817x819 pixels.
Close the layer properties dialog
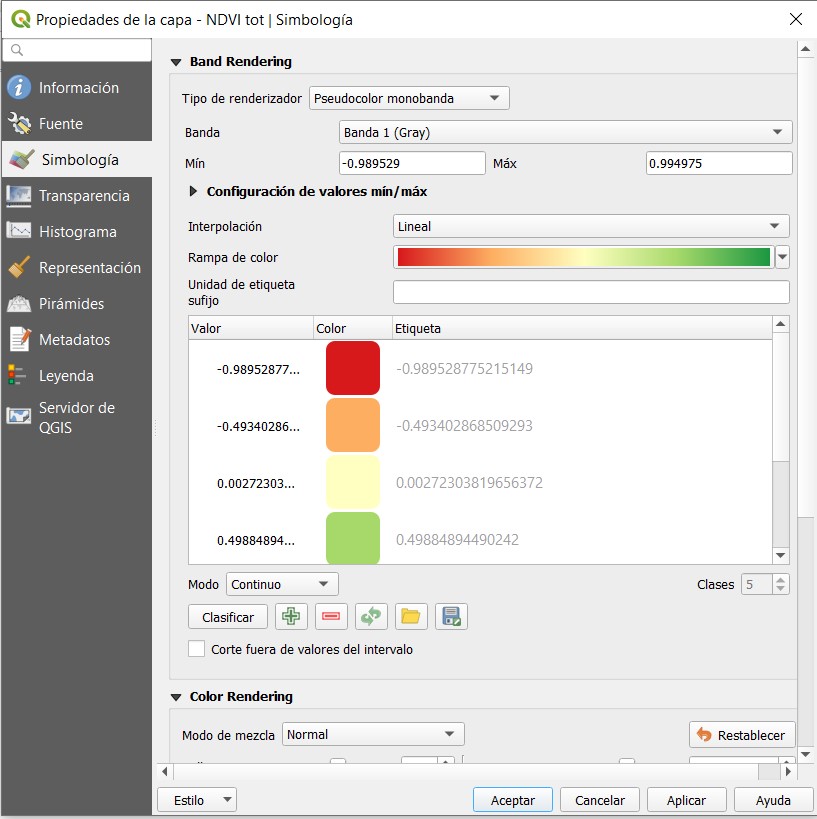point(796,19)
